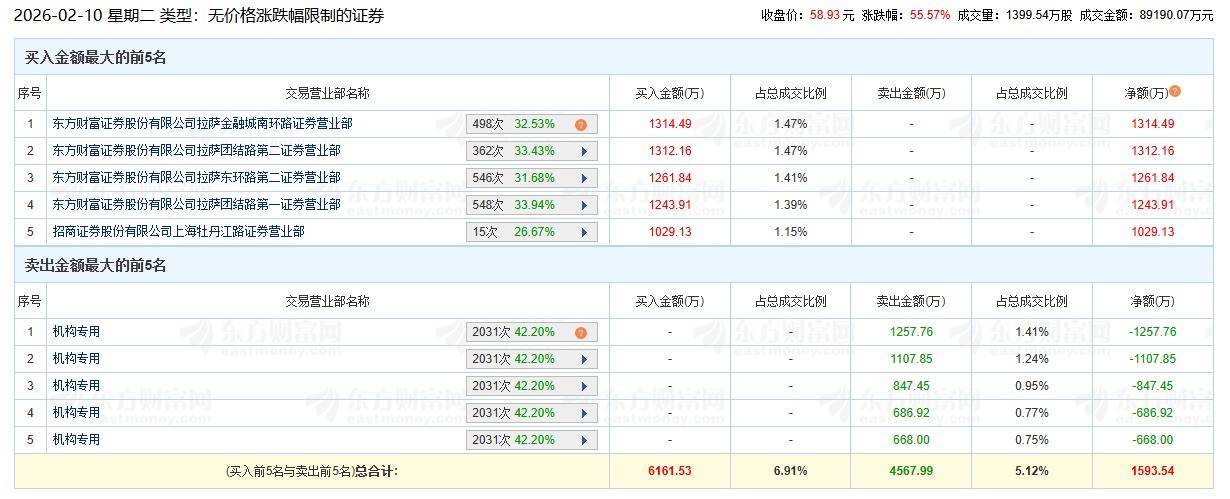Viewport: 1230px width, 499px height.
Task: Click the orange help icon in first 机构专用 row
Action: (x=580, y=332)
